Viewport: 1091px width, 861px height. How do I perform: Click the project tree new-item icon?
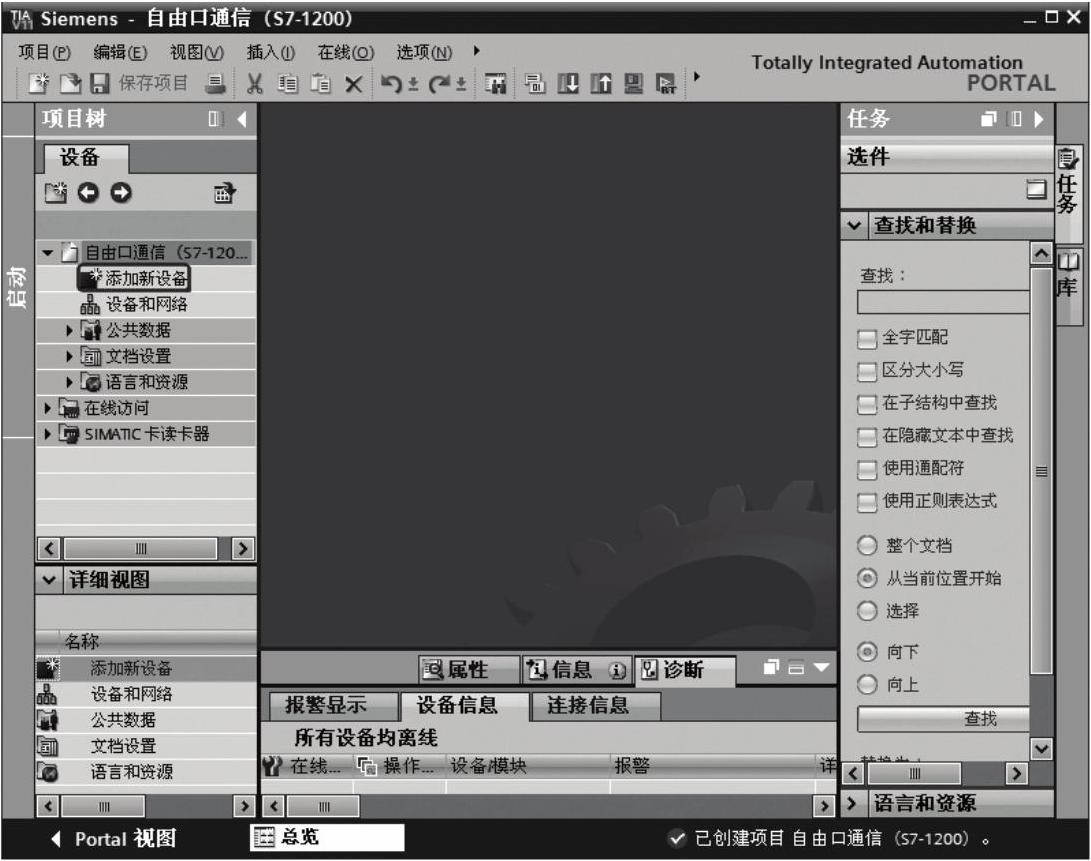tap(56, 192)
